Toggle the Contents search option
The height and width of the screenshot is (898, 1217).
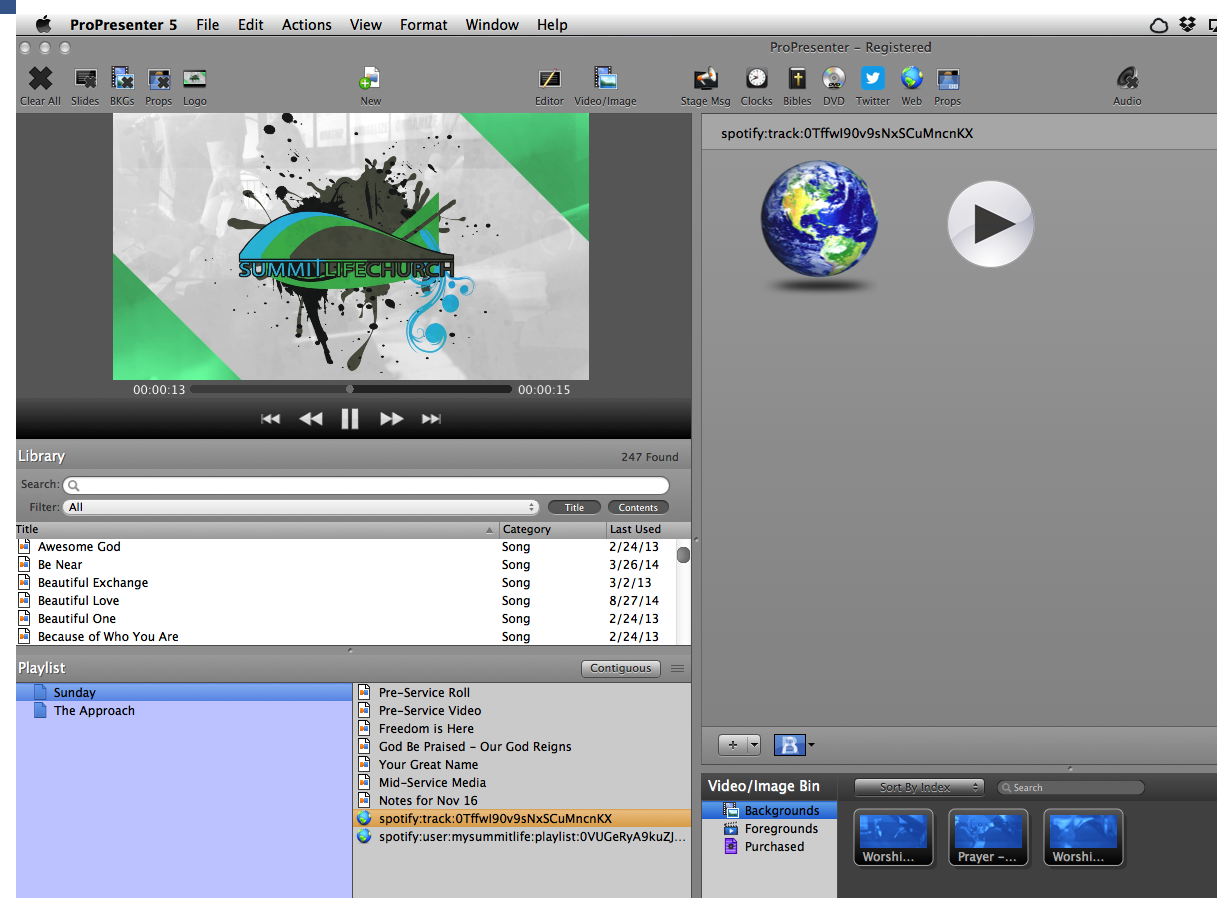[638, 507]
